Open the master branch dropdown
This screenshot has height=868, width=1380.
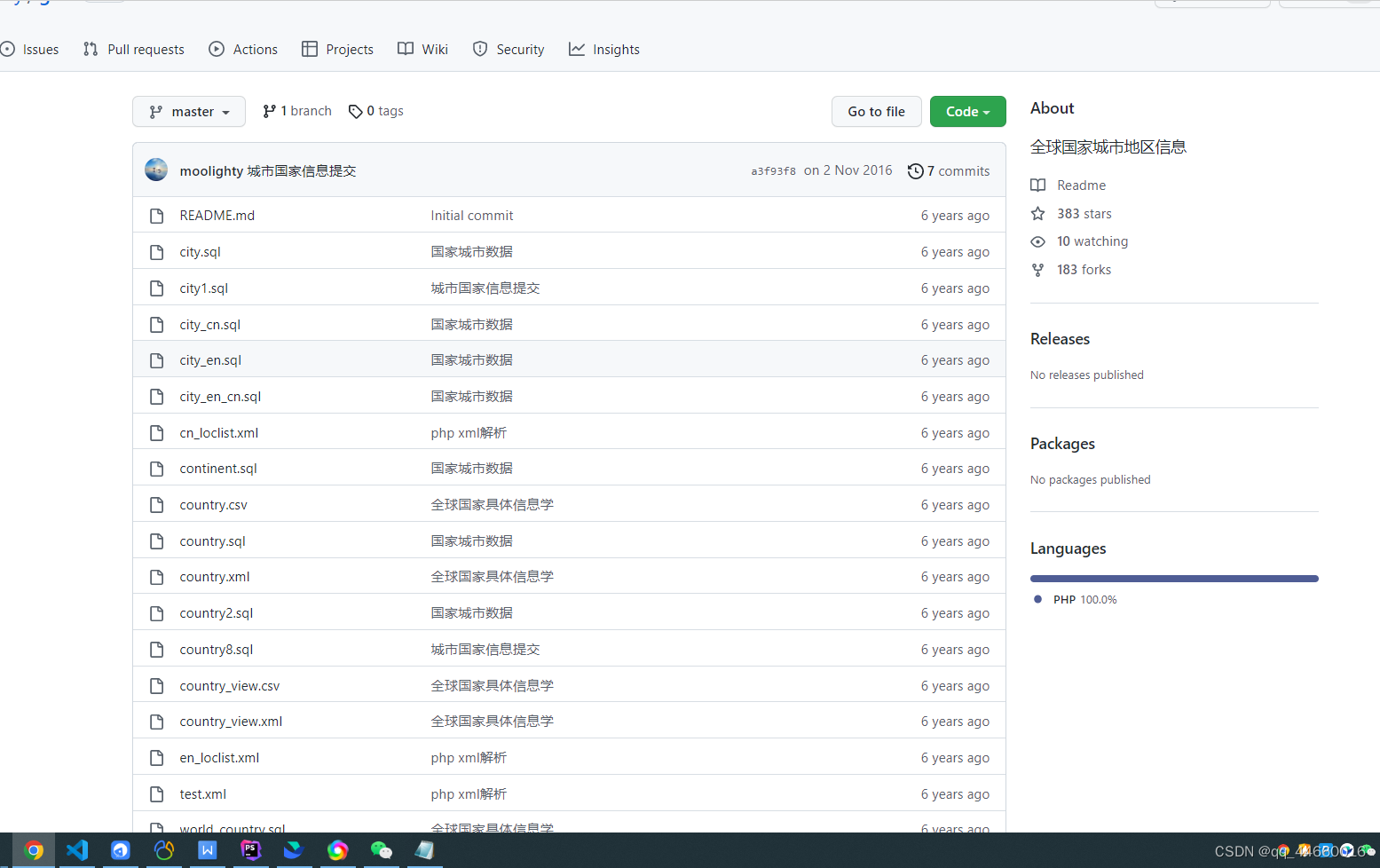tap(189, 112)
